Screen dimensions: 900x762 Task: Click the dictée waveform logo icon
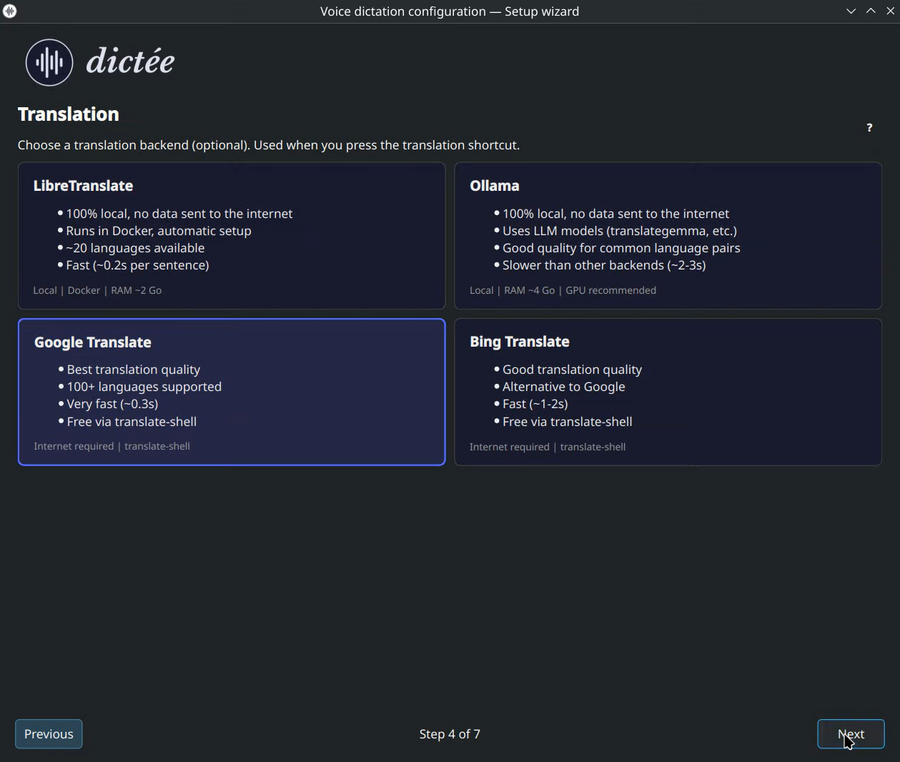[49, 62]
